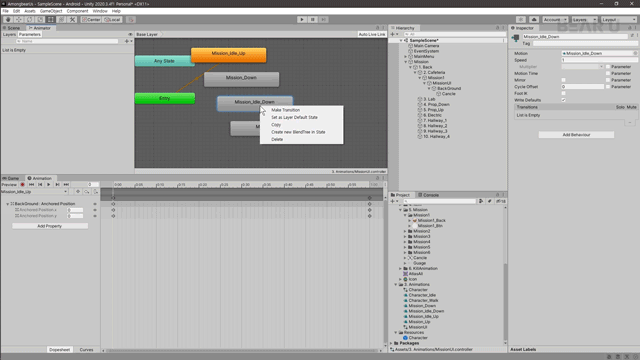Select the Rect tool in the toolbar
The height and width of the screenshot is (360, 640).
51,20
